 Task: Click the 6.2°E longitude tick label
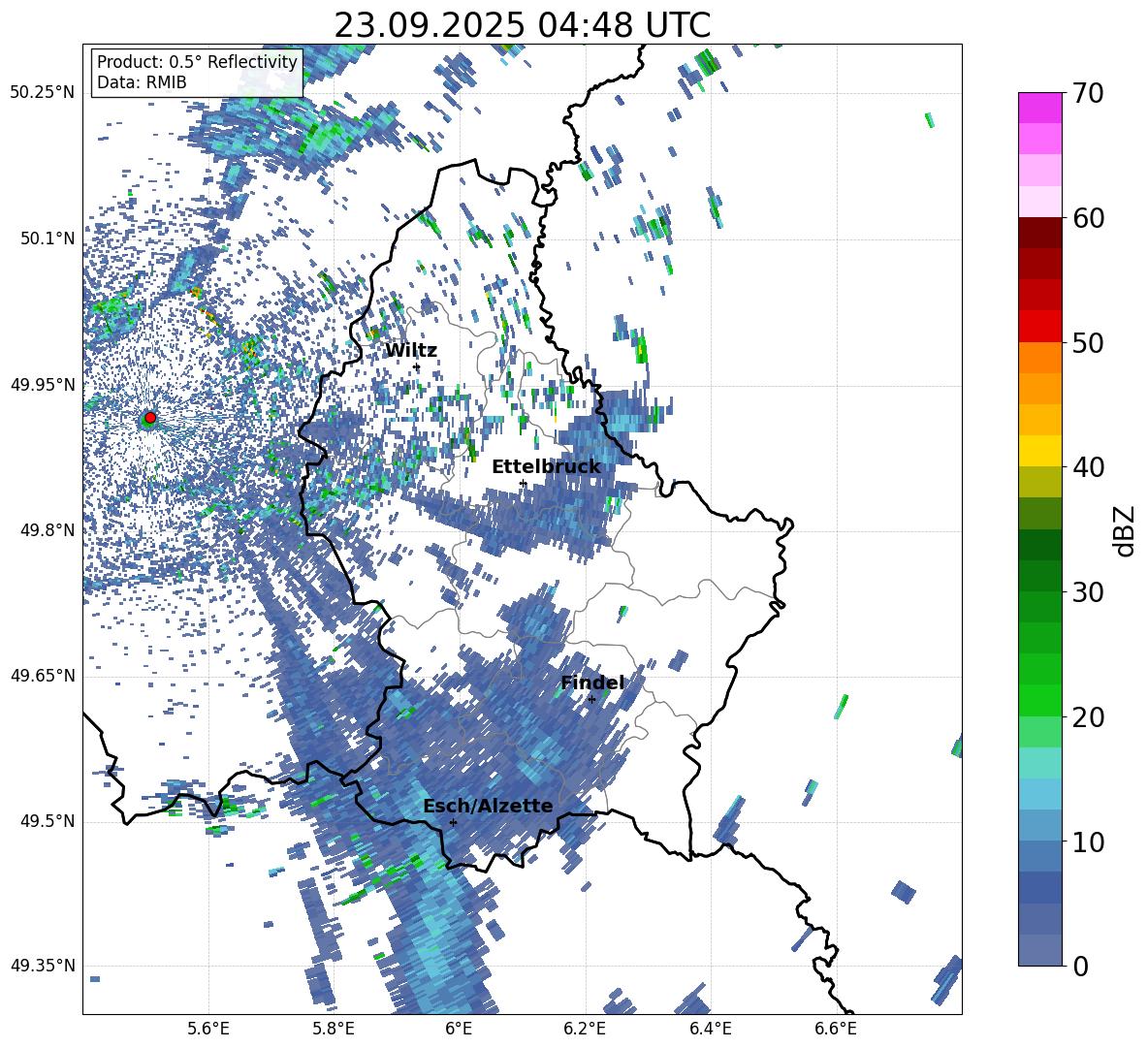pos(585,1029)
